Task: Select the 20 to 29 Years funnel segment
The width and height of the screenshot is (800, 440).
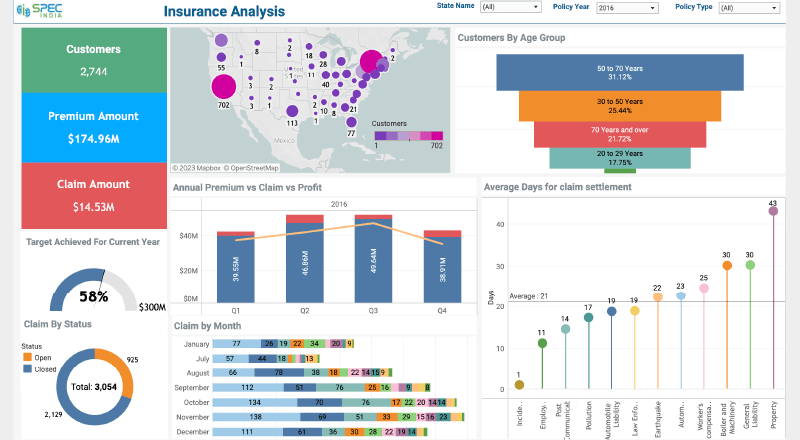Action: coord(620,158)
